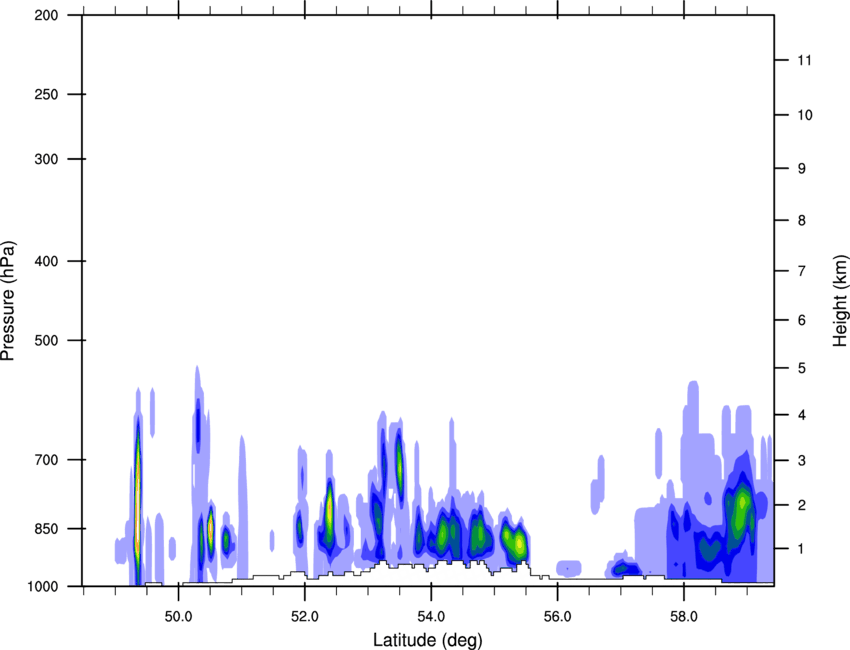
Task: Click the 58.0 latitude tick label
Action: click(x=684, y=617)
